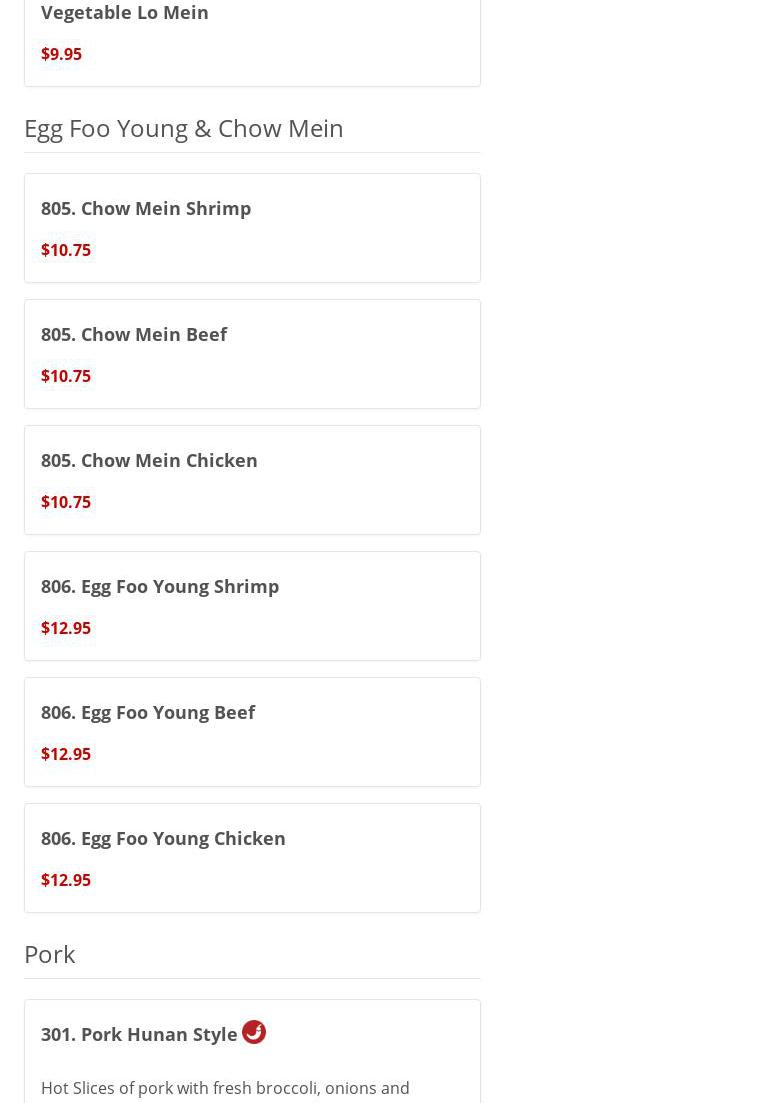Select 805. Chow Mein Beef menu item

[x=134, y=334]
